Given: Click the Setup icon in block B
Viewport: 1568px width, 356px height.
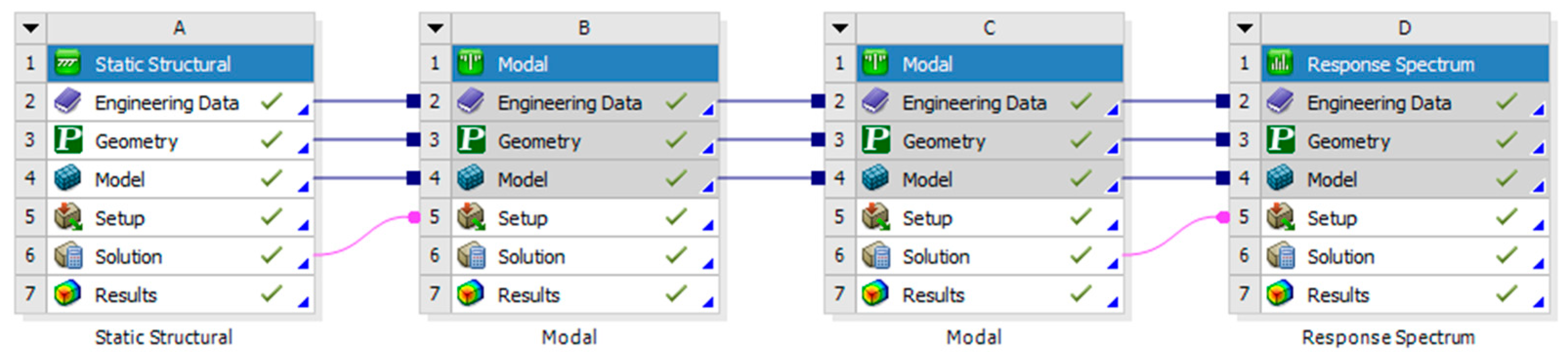Looking at the screenshot, I should pyautogui.click(x=471, y=217).
